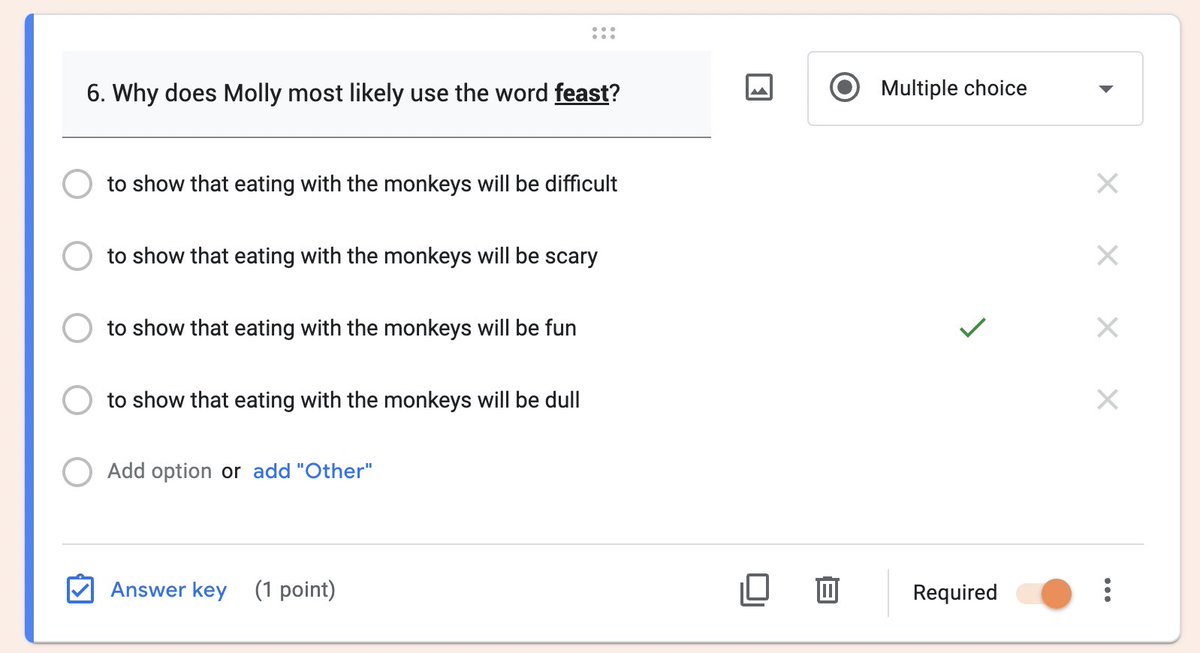Click the radio beside Add option
The width and height of the screenshot is (1200, 653).
pos(78,472)
